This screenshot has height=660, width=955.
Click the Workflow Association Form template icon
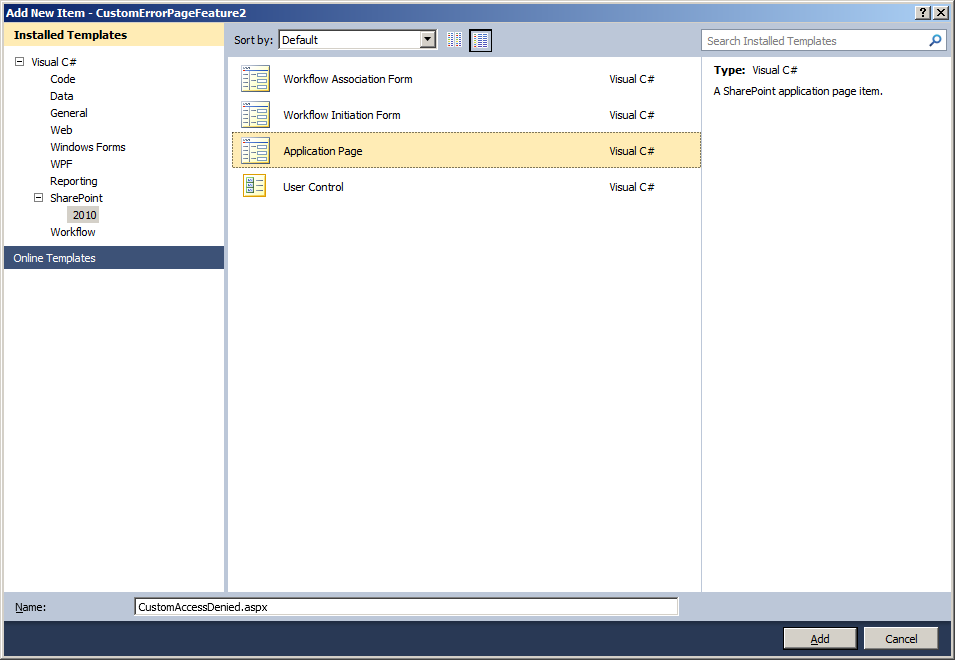click(x=255, y=79)
